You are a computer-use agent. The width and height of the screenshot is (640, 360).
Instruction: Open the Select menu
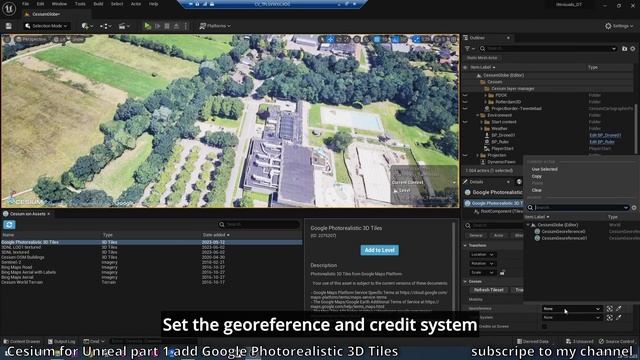click(x=117, y=4)
